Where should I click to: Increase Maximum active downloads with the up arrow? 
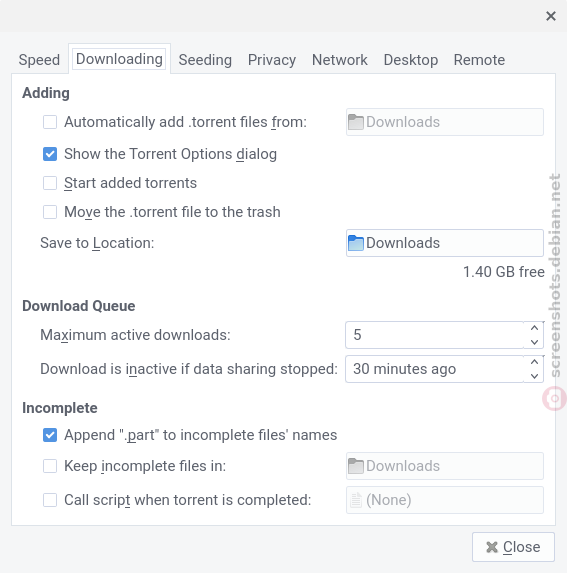point(534,328)
